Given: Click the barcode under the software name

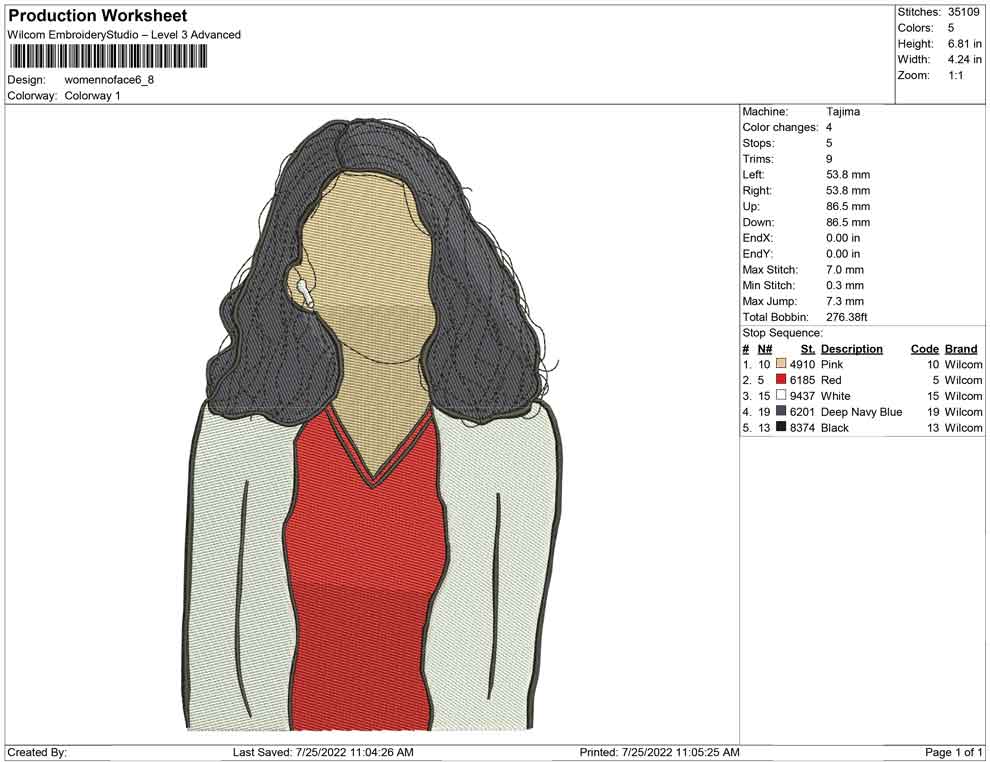Looking at the screenshot, I should tap(107, 57).
